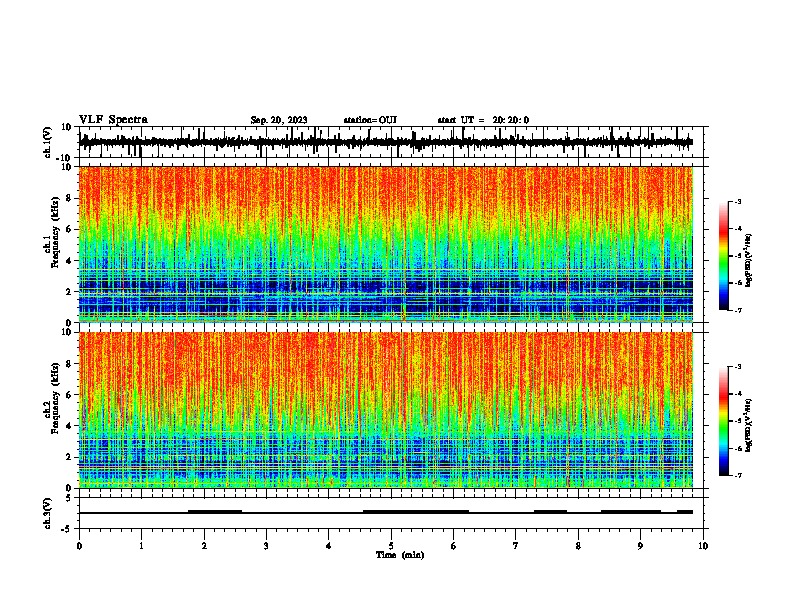
Task: Click the ch.3 pulse between 7 and 8 minutes
Action: click(x=551, y=511)
